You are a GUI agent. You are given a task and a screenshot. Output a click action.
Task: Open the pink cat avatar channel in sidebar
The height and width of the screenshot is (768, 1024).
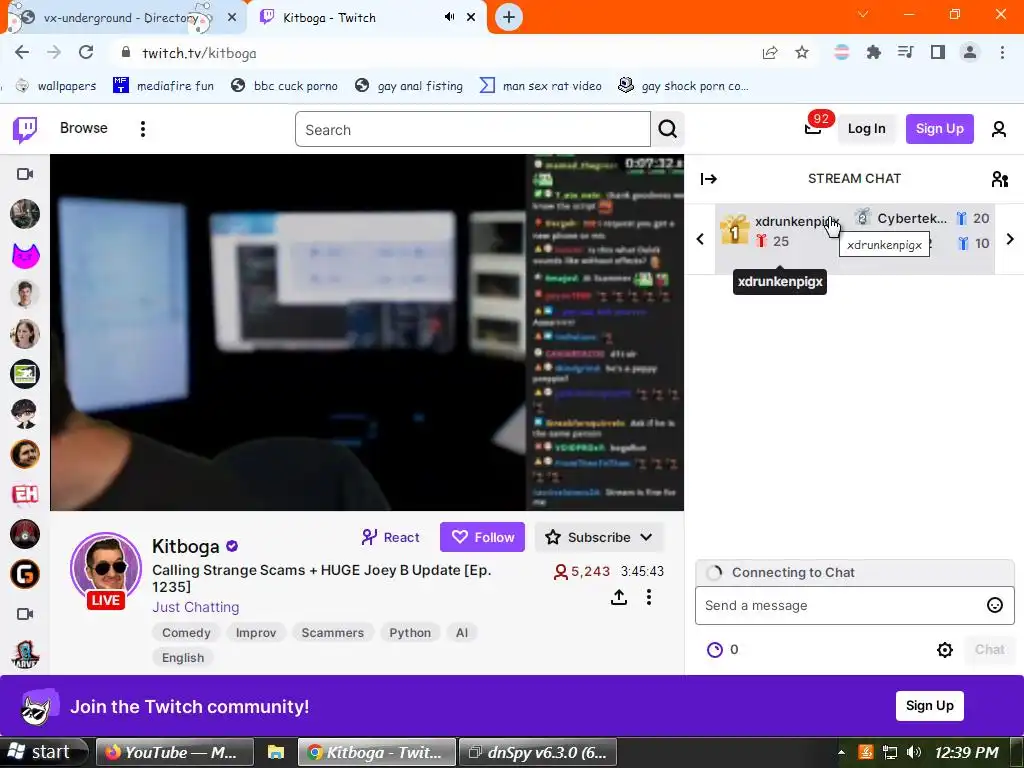coord(25,254)
